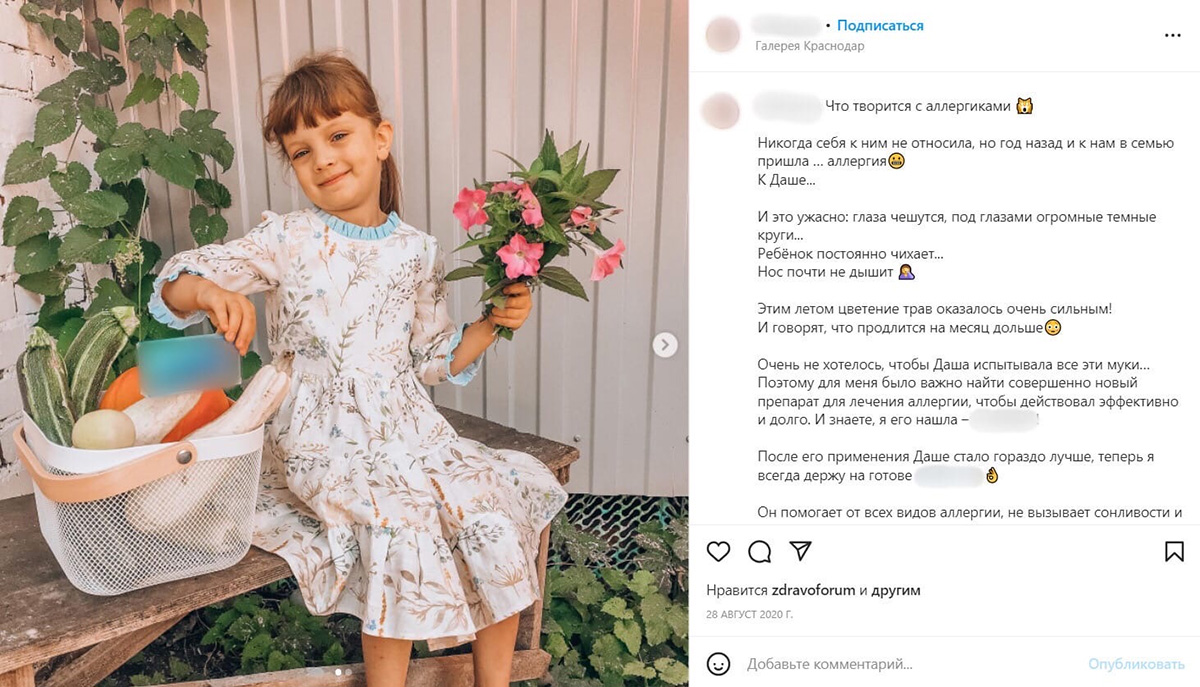Screen dimensions: 1200x687
Task: Click commenter avatar beside caption
Action: pyautogui.click(x=723, y=111)
